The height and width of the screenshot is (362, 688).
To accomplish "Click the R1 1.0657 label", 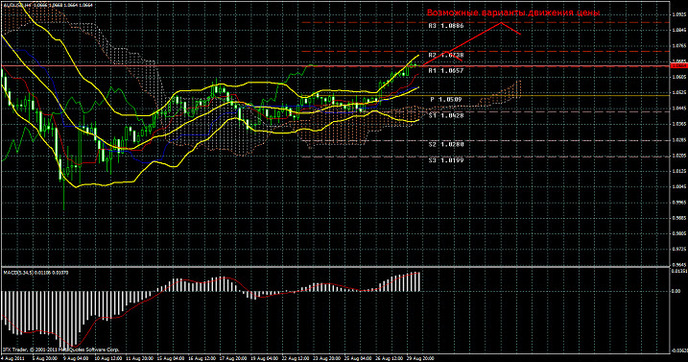I will tap(446, 71).
